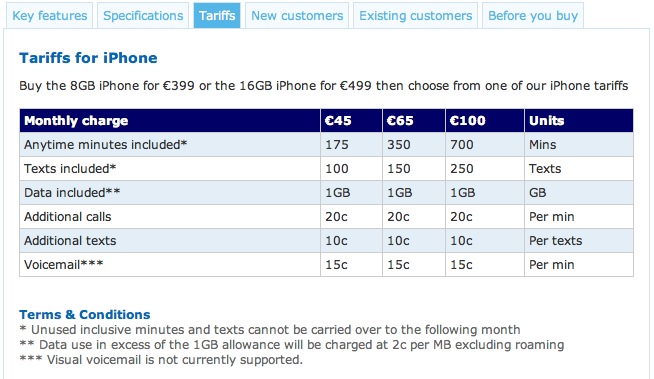Click the Data included row label
Image resolution: width=654 pixels, height=379 pixels.
click(72, 193)
